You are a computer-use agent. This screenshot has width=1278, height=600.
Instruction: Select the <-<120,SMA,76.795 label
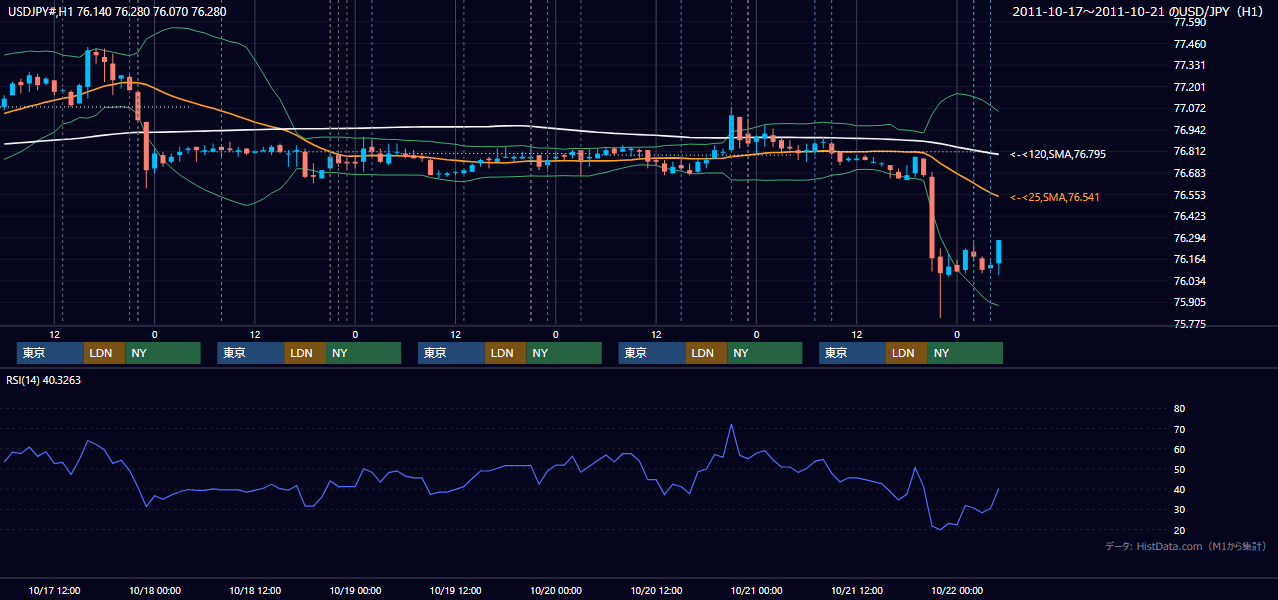tap(1057, 155)
